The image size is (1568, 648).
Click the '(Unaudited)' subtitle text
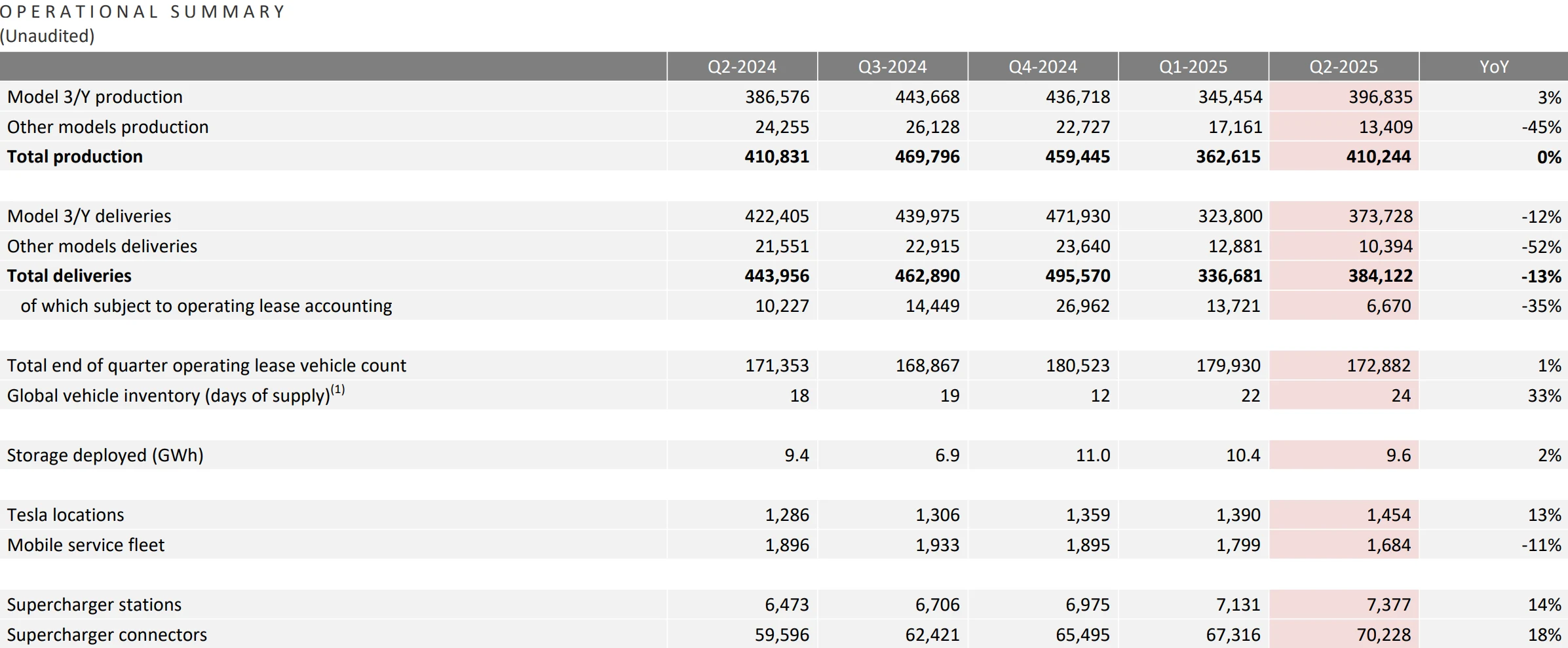(47, 36)
